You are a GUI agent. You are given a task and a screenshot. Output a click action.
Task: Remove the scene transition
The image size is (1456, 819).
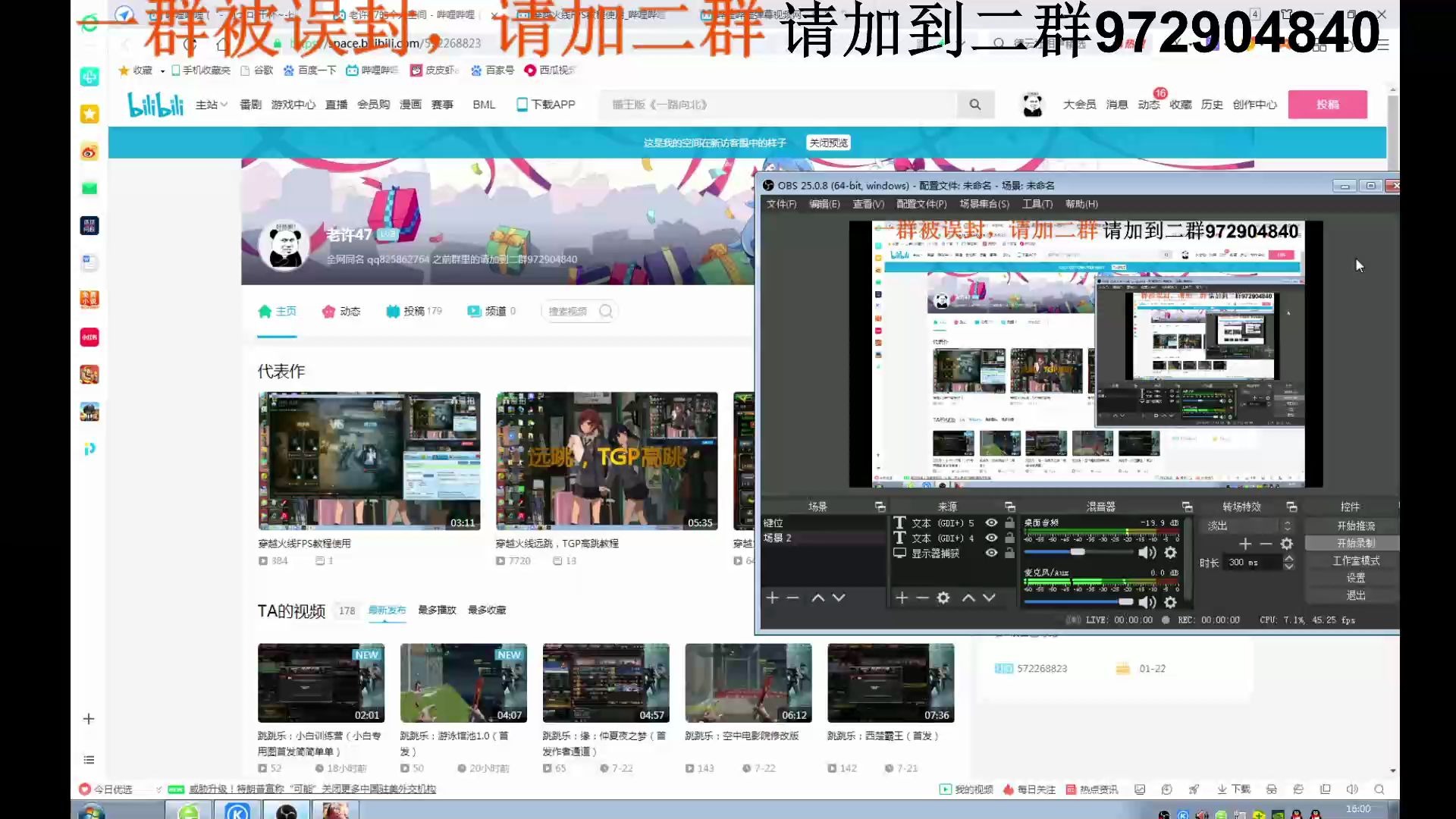(1266, 544)
